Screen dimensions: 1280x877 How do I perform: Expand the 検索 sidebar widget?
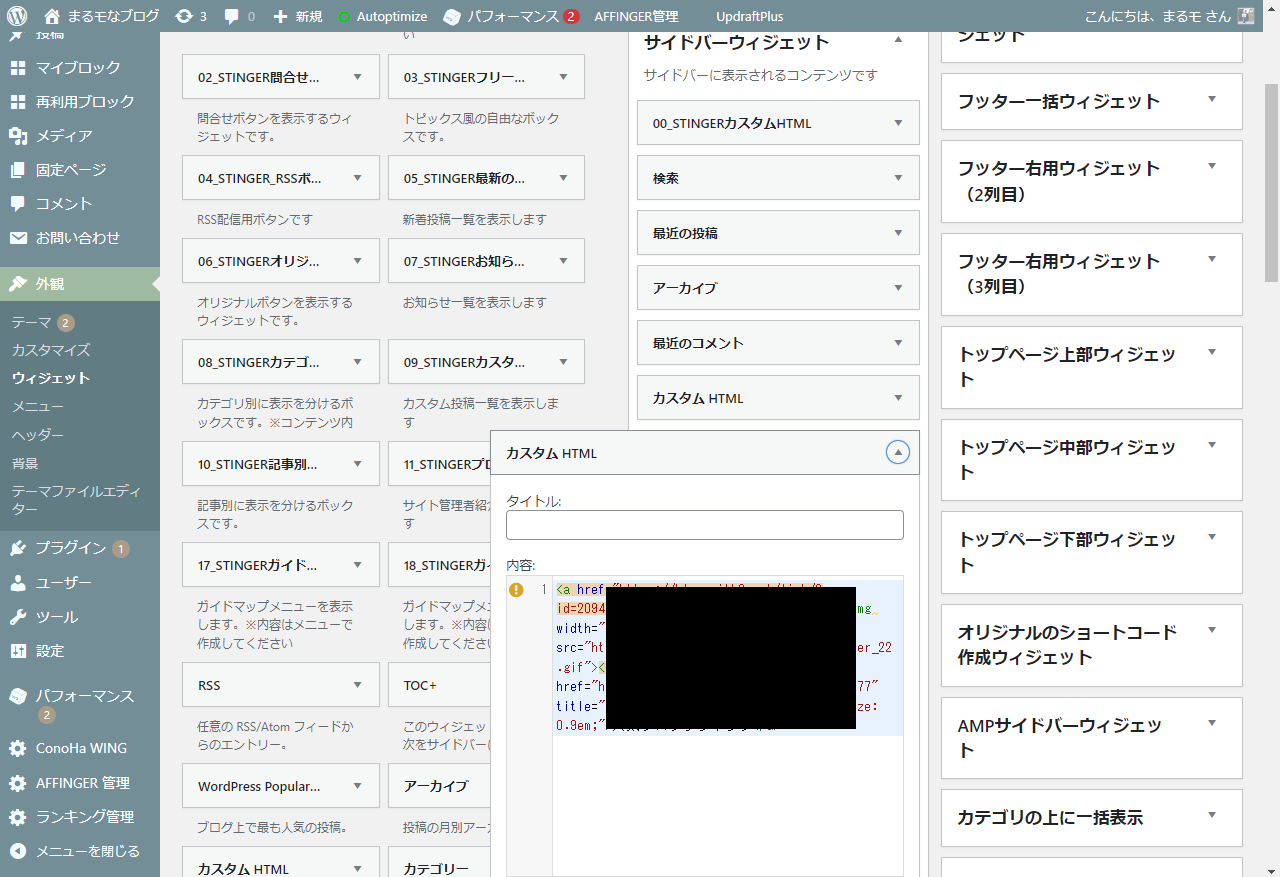898,178
